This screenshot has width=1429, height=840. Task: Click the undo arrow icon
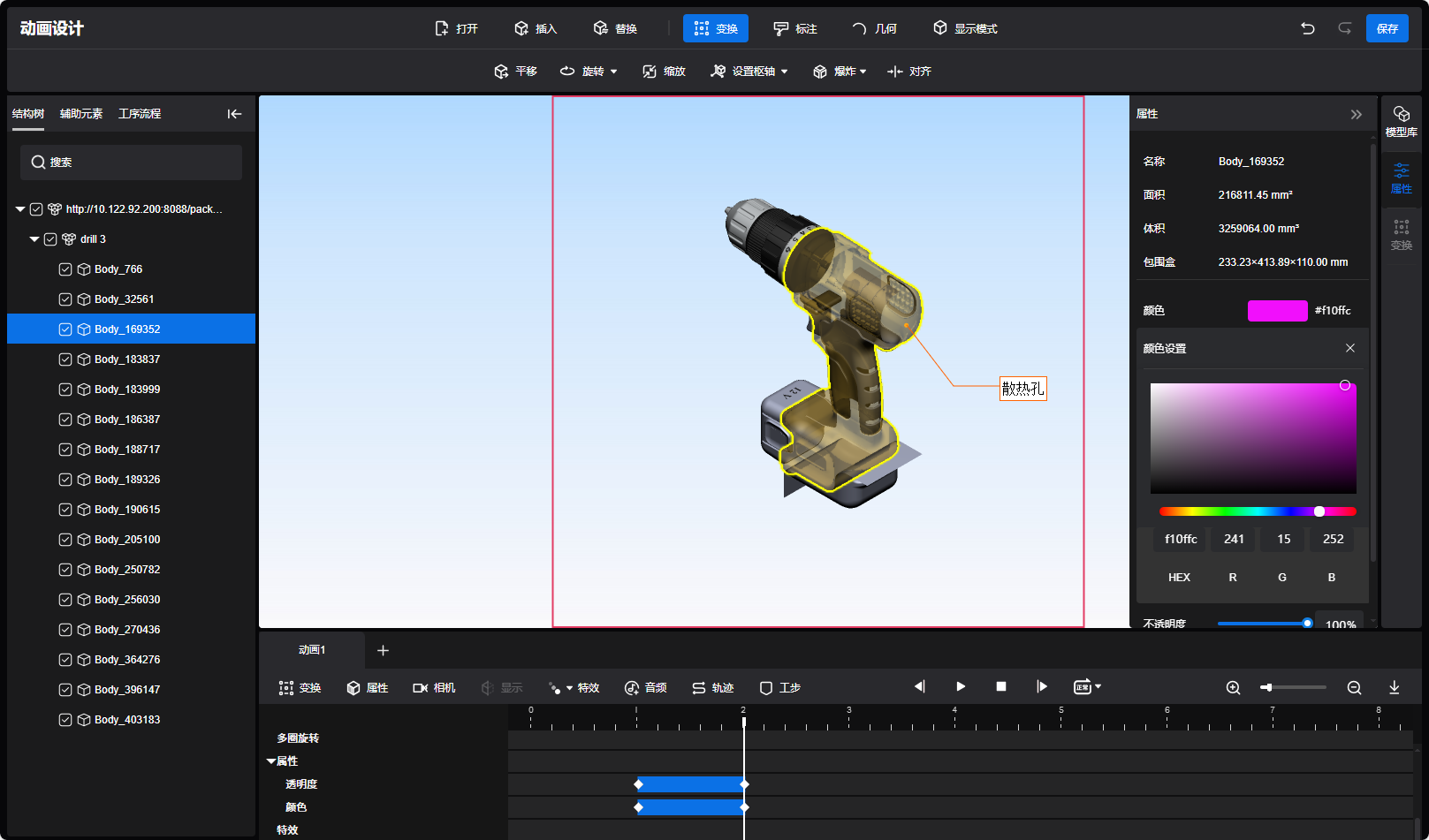1307,28
